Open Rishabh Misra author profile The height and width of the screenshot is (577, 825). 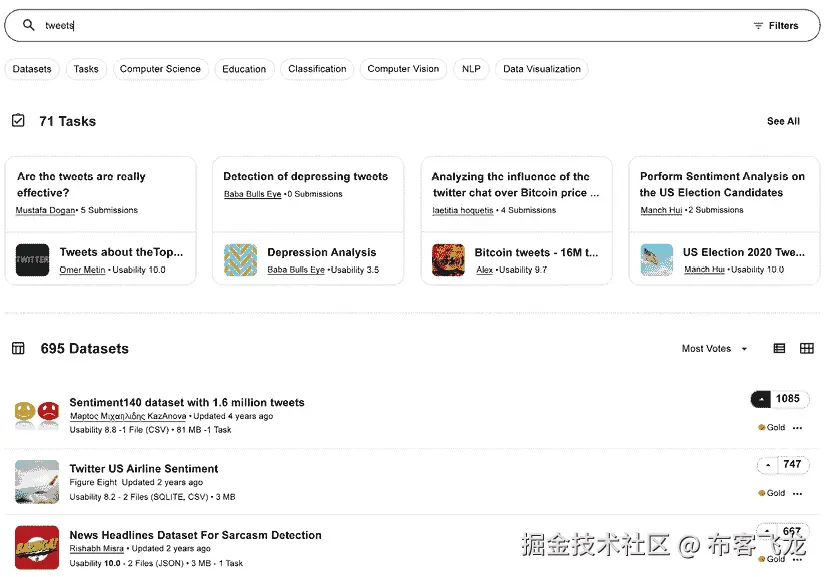(97, 549)
